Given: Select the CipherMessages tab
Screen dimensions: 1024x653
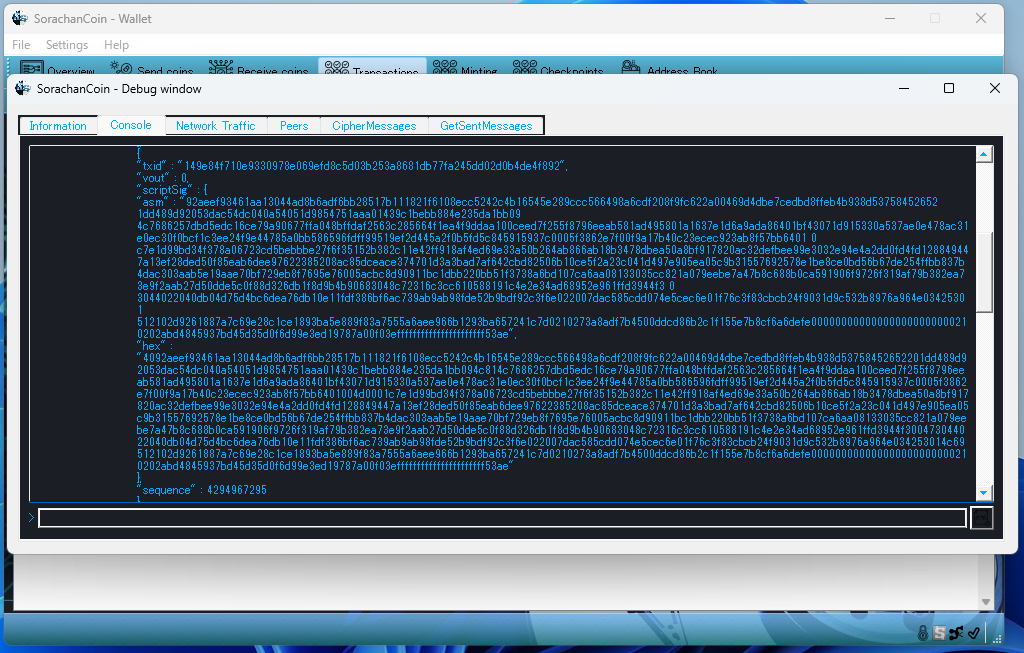Looking at the screenshot, I should pyautogui.click(x=374, y=126).
